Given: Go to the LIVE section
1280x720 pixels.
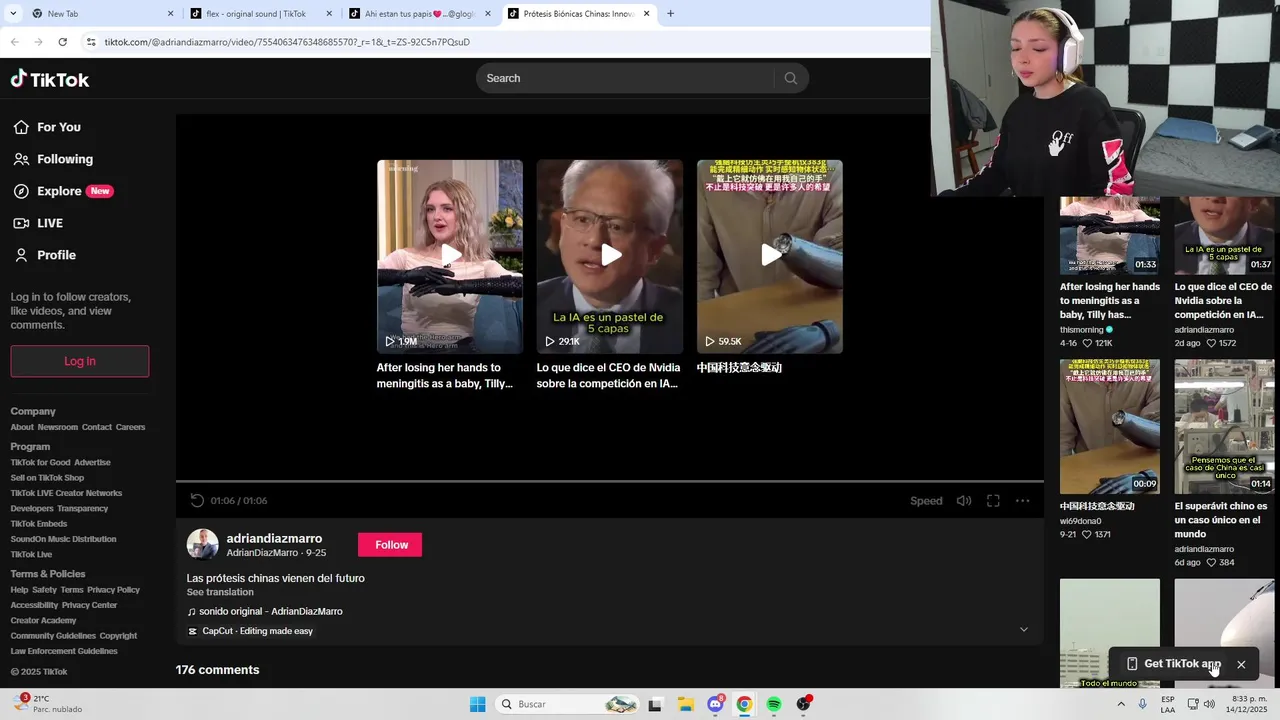Looking at the screenshot, I should tap(38, 223).
